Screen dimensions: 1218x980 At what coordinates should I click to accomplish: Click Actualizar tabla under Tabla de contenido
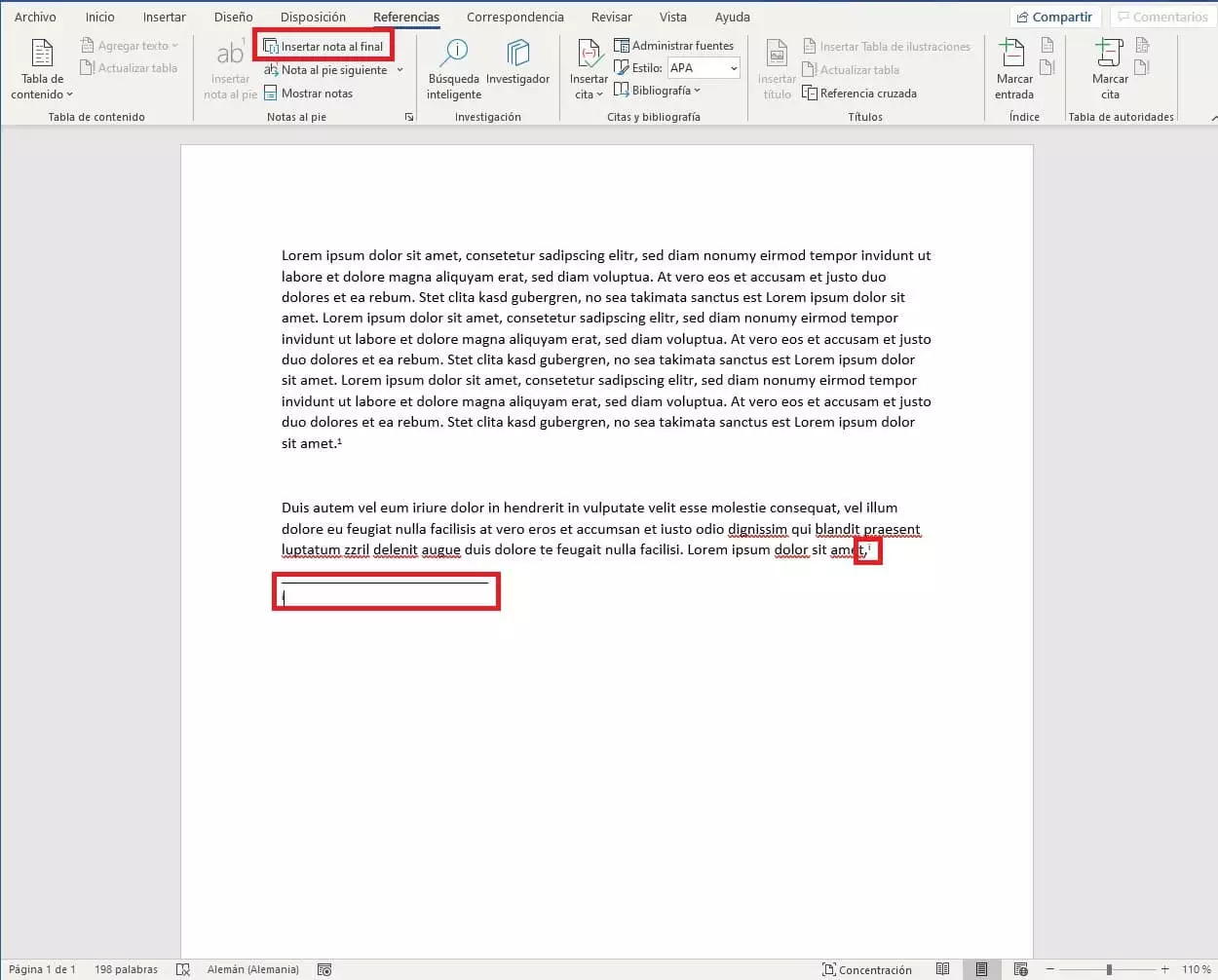click(x=130, y=68)
